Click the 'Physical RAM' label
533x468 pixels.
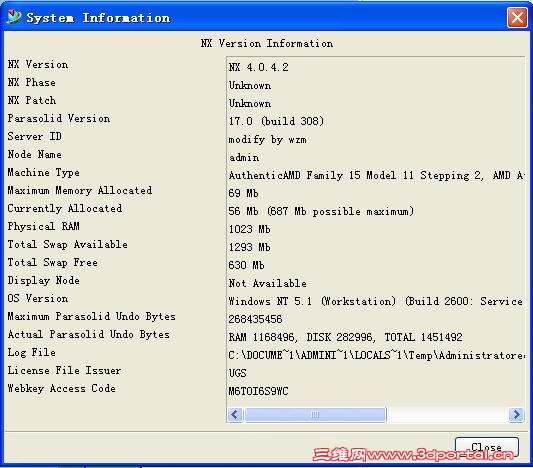click(44, 226)
